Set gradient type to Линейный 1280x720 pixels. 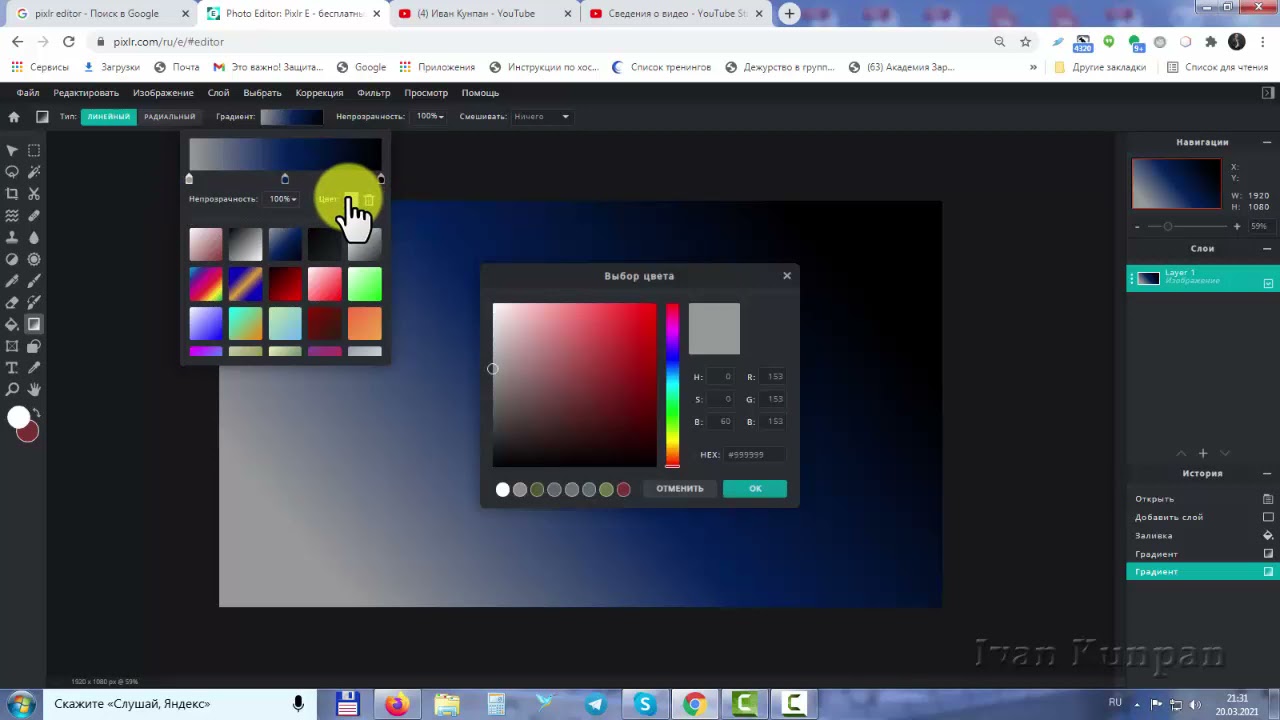[108, 117]
